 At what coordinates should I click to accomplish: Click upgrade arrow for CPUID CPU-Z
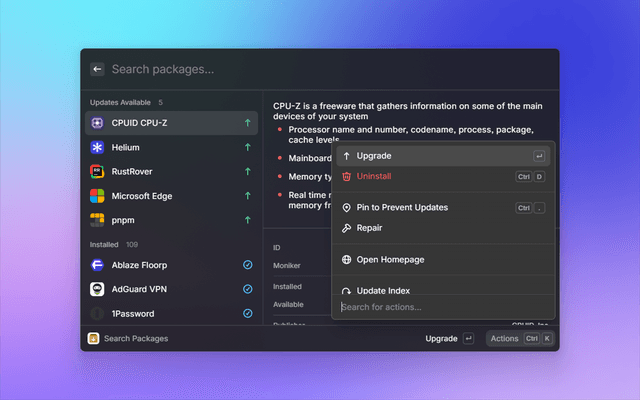click(x=247, y=123)
